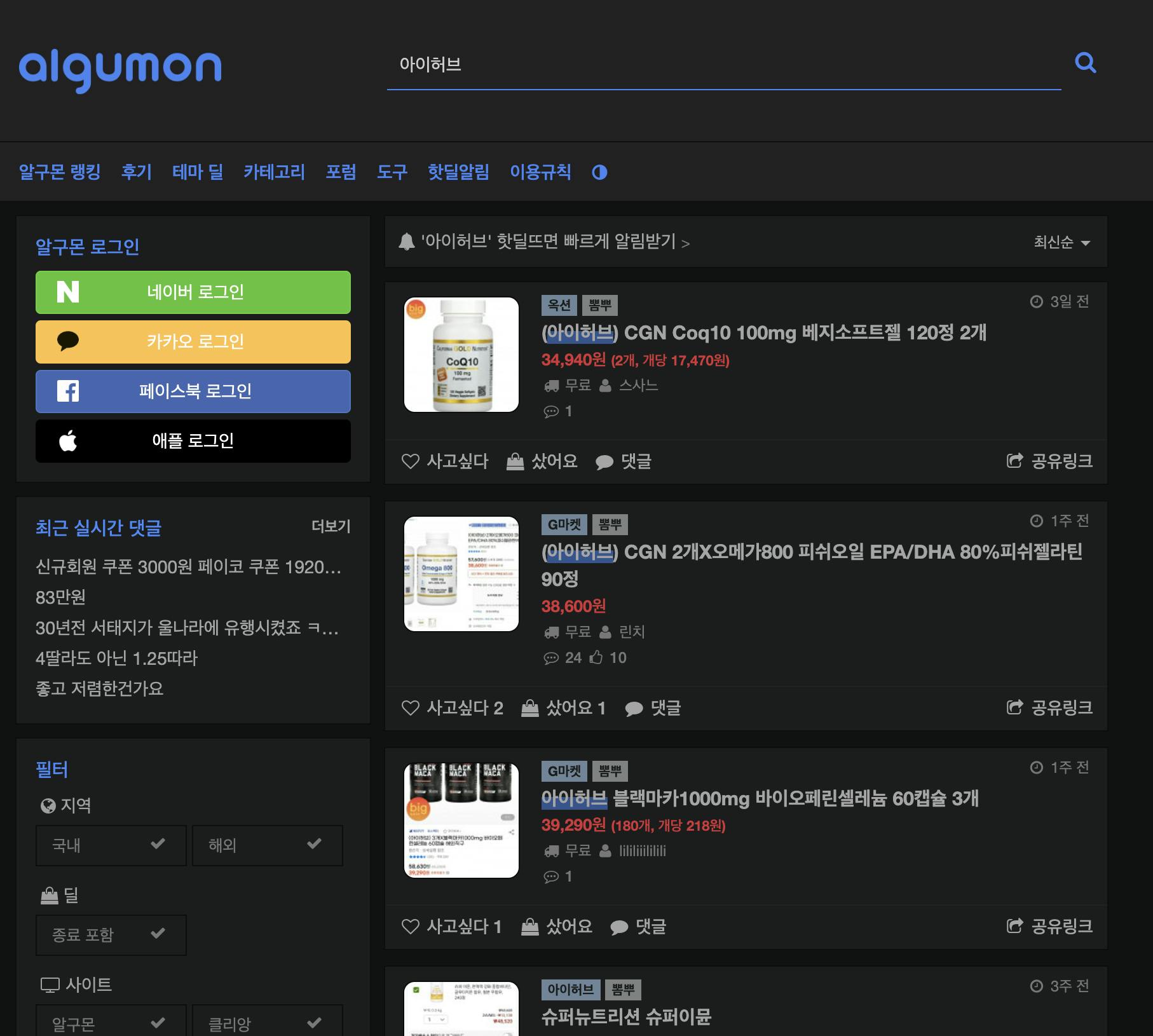Open the 테마 딜 menu
Screen dimensions: 1153x1036
point(198,172)
